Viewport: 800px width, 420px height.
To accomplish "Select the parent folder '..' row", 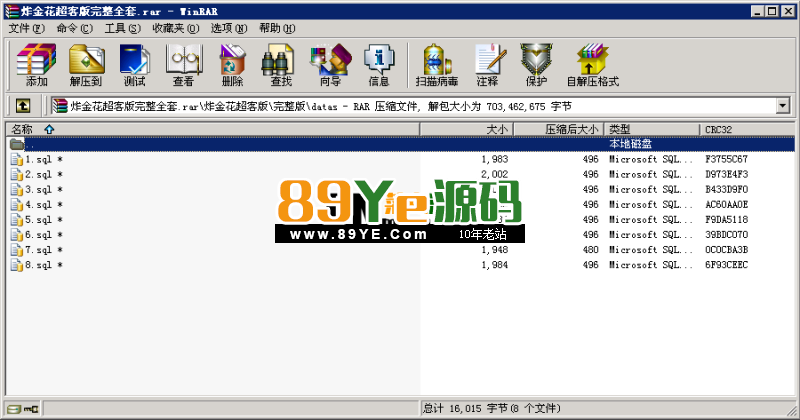I will (401, 144).
